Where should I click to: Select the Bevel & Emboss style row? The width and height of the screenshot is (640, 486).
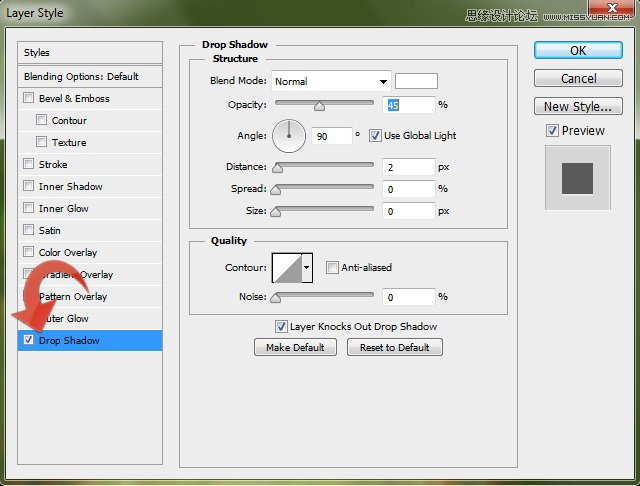(x=90, y=98)
